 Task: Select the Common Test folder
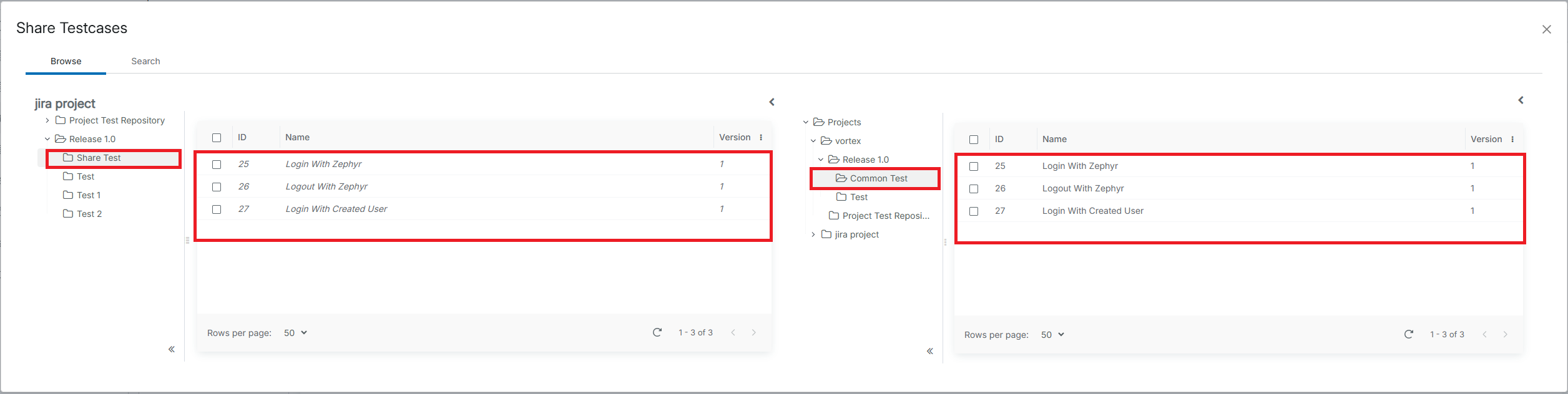pyautogui.click(x=878, y=178)
